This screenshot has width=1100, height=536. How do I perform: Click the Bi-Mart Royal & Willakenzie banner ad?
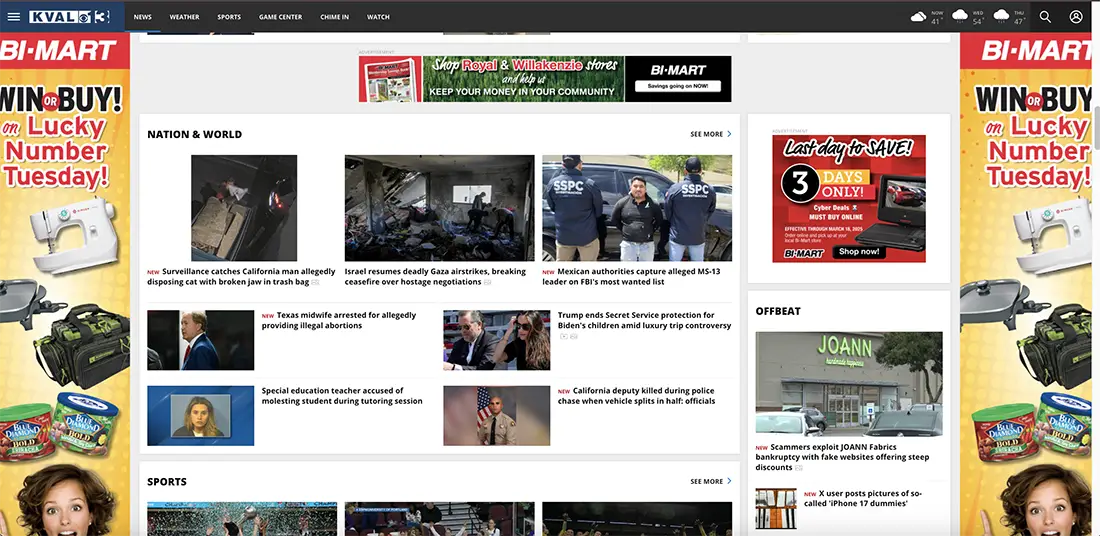click(x=544, y=79)
